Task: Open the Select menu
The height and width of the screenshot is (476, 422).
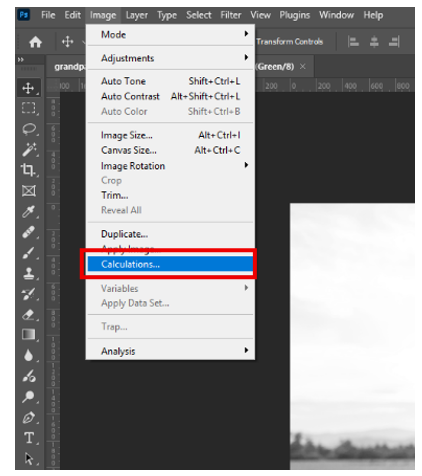Action: (x=199, y=15)
